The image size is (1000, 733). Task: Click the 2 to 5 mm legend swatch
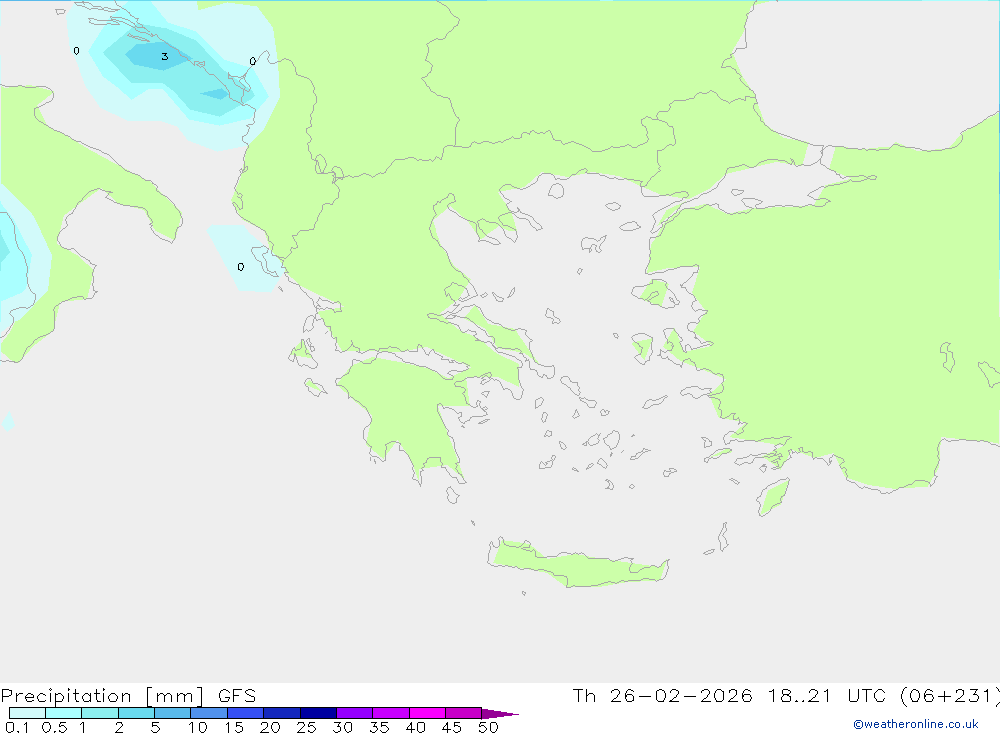[136, 713]
